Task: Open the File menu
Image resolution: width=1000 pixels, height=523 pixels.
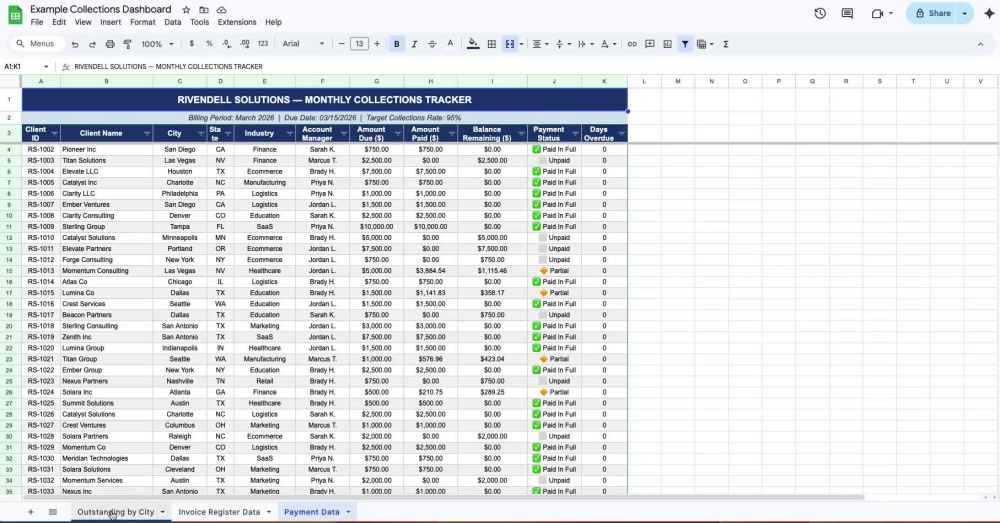Action: [37, 22]
